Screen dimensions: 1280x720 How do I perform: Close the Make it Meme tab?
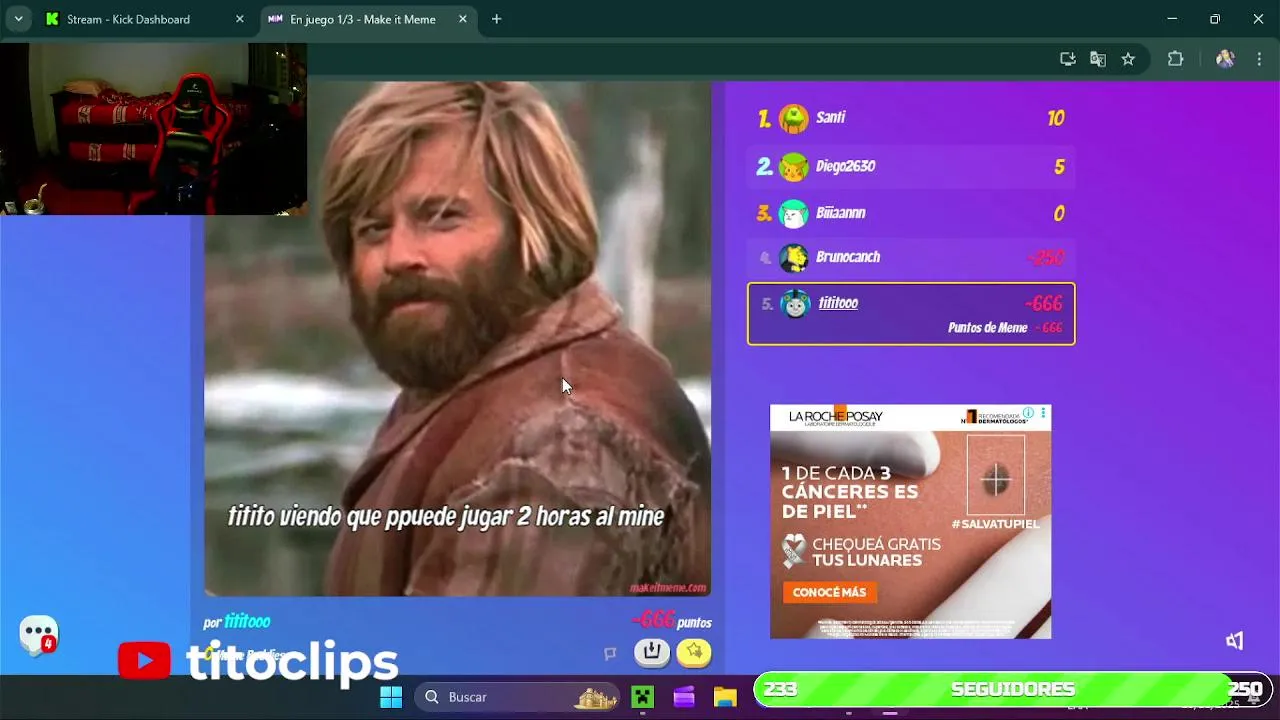pos(462,19)
